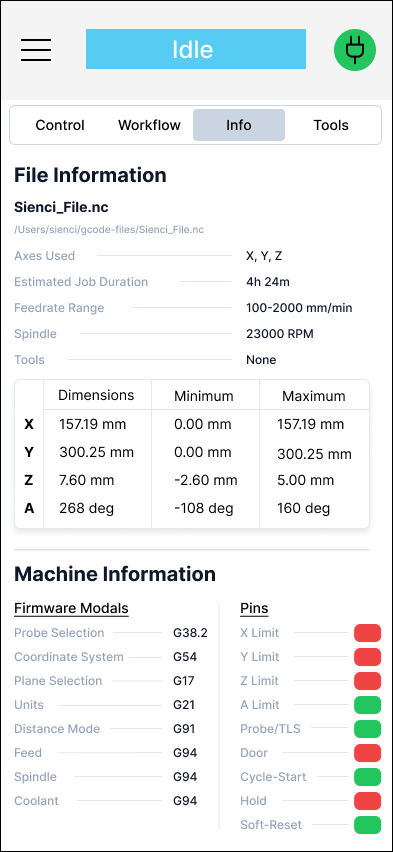Click the 4h 24m job duration value
Screen dimensions: 393x852
(x=268, y=282)
